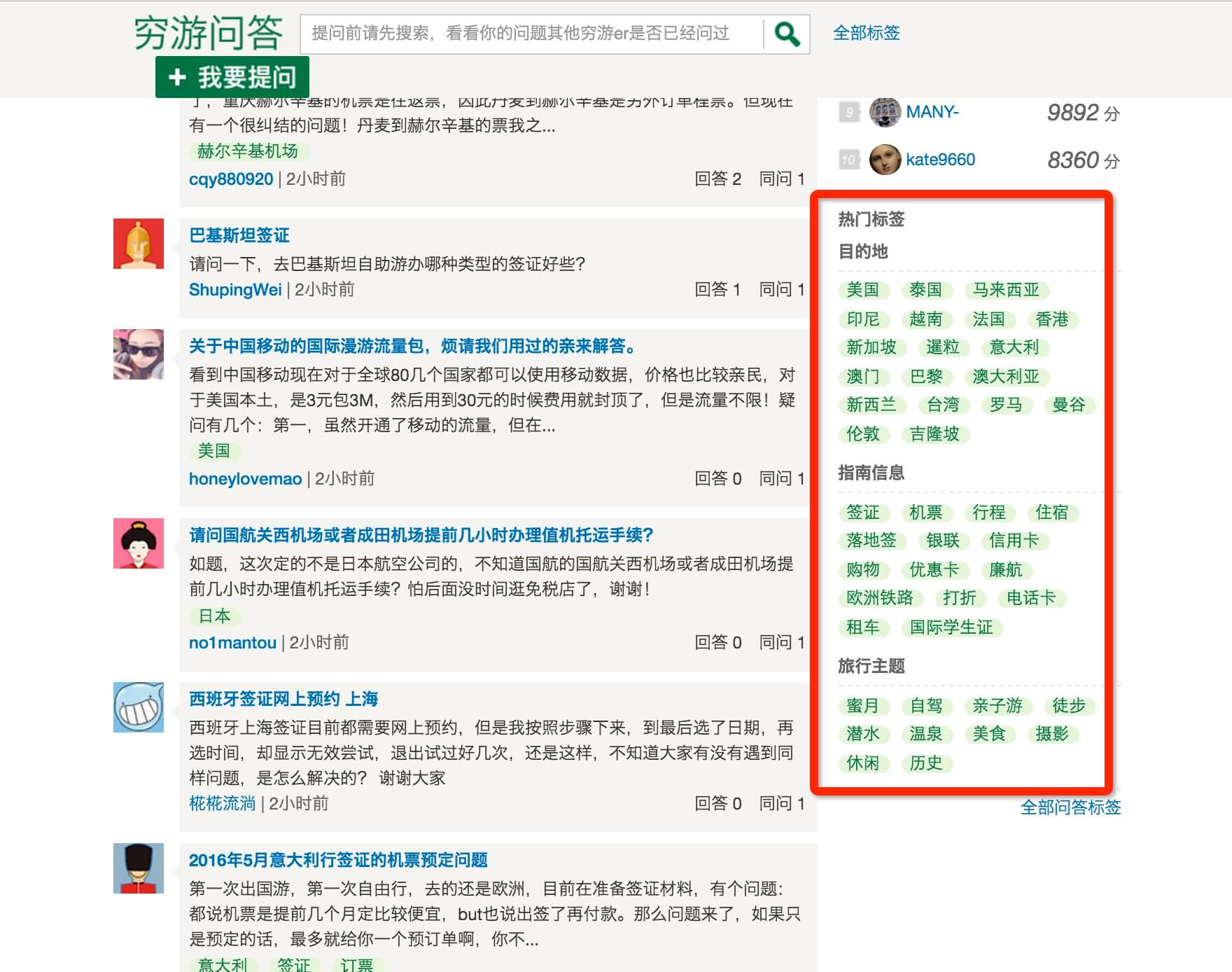The height and width of the screenshot is (972, 1232).
Task: Click ShupingWei's golden helmet avatar
Action: [x=139, y=244]
